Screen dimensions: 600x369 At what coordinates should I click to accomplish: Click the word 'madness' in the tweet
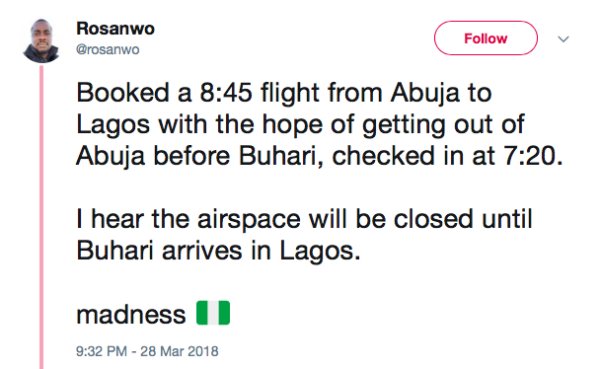point(131,315)
